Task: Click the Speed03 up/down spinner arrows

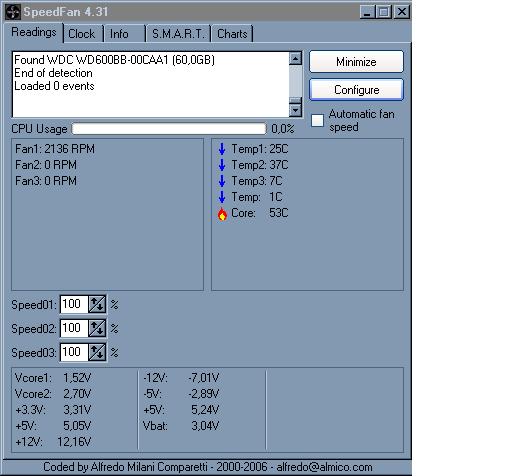Action: pyautogui.click(x=97, y=352)
